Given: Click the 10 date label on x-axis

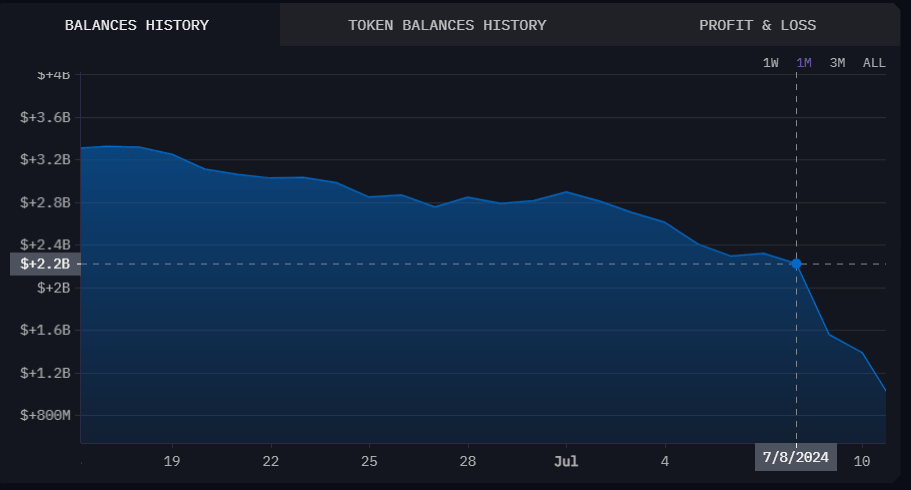Looking at the screenshot, I should coord(862,462).
